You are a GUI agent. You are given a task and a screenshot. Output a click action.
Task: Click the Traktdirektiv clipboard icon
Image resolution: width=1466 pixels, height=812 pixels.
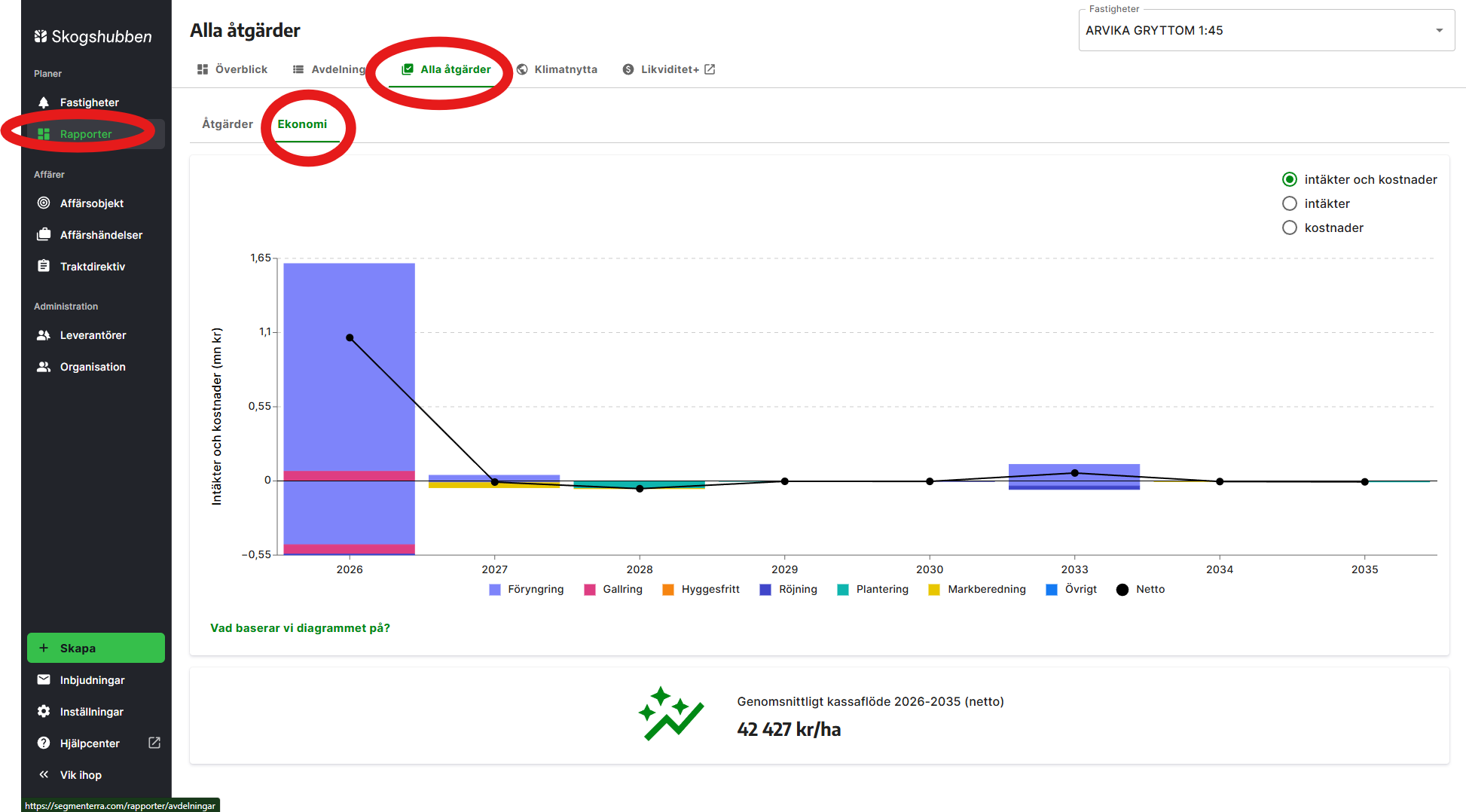pos(44,267)
